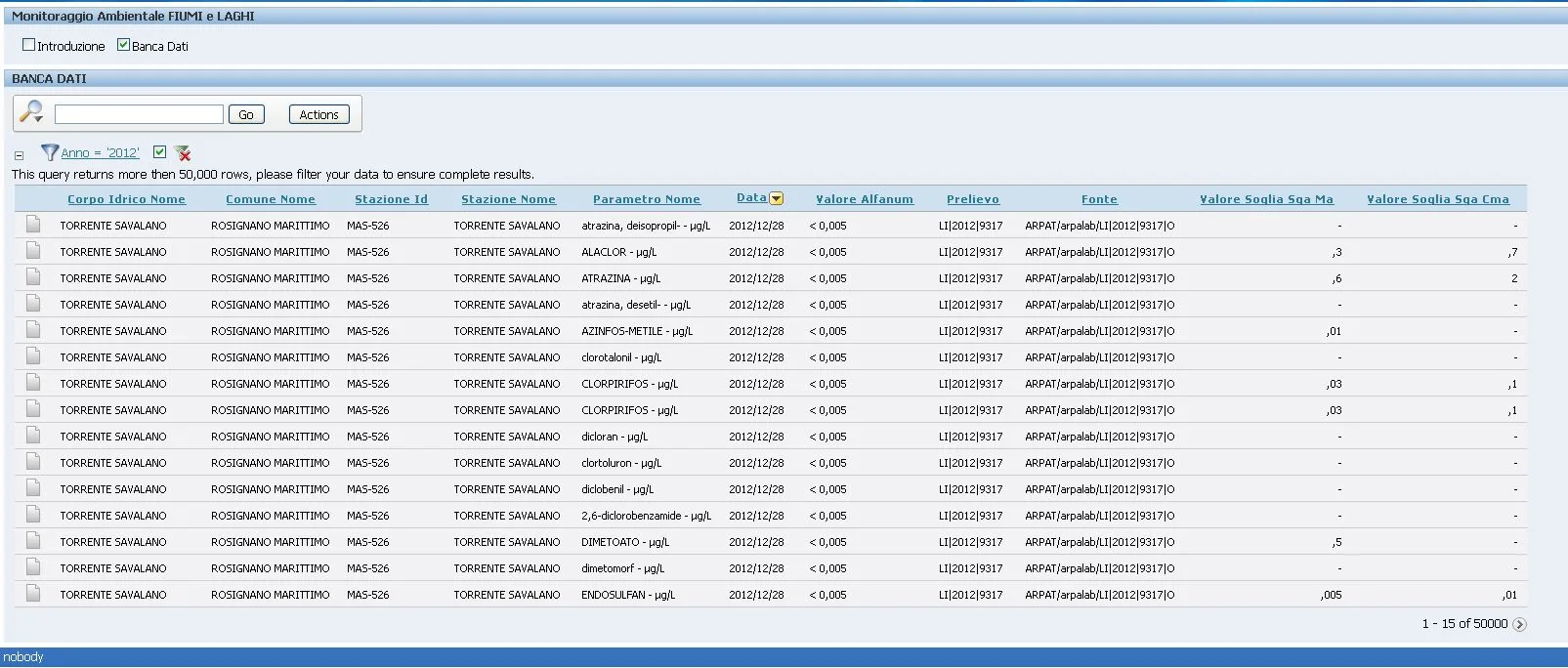Open the Data column sort dropdown
Screen dimensions: 1568x668
(777, 198)
